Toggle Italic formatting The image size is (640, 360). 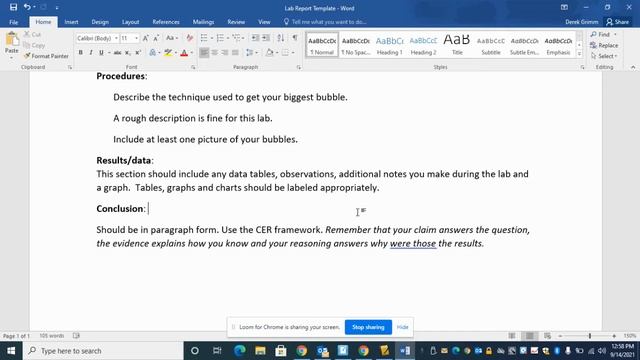point(91,53)
